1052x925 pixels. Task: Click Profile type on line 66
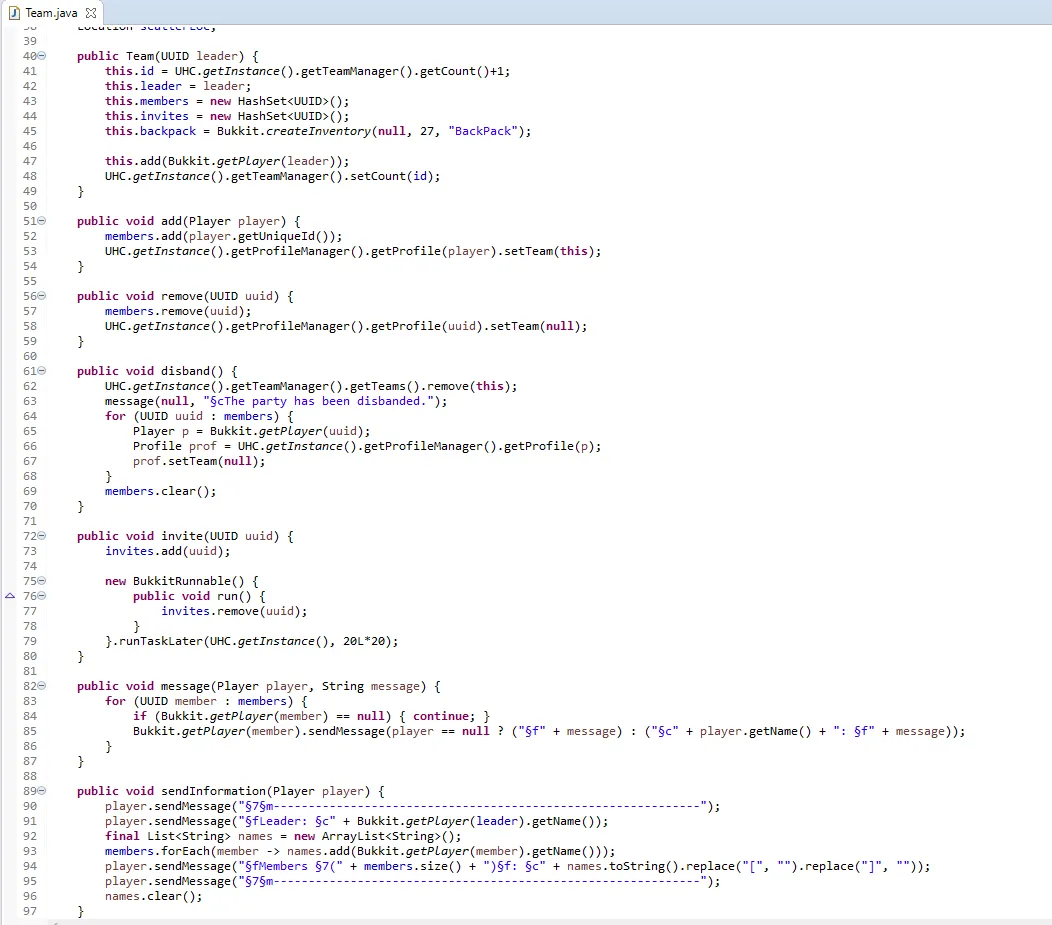[157, 447]
